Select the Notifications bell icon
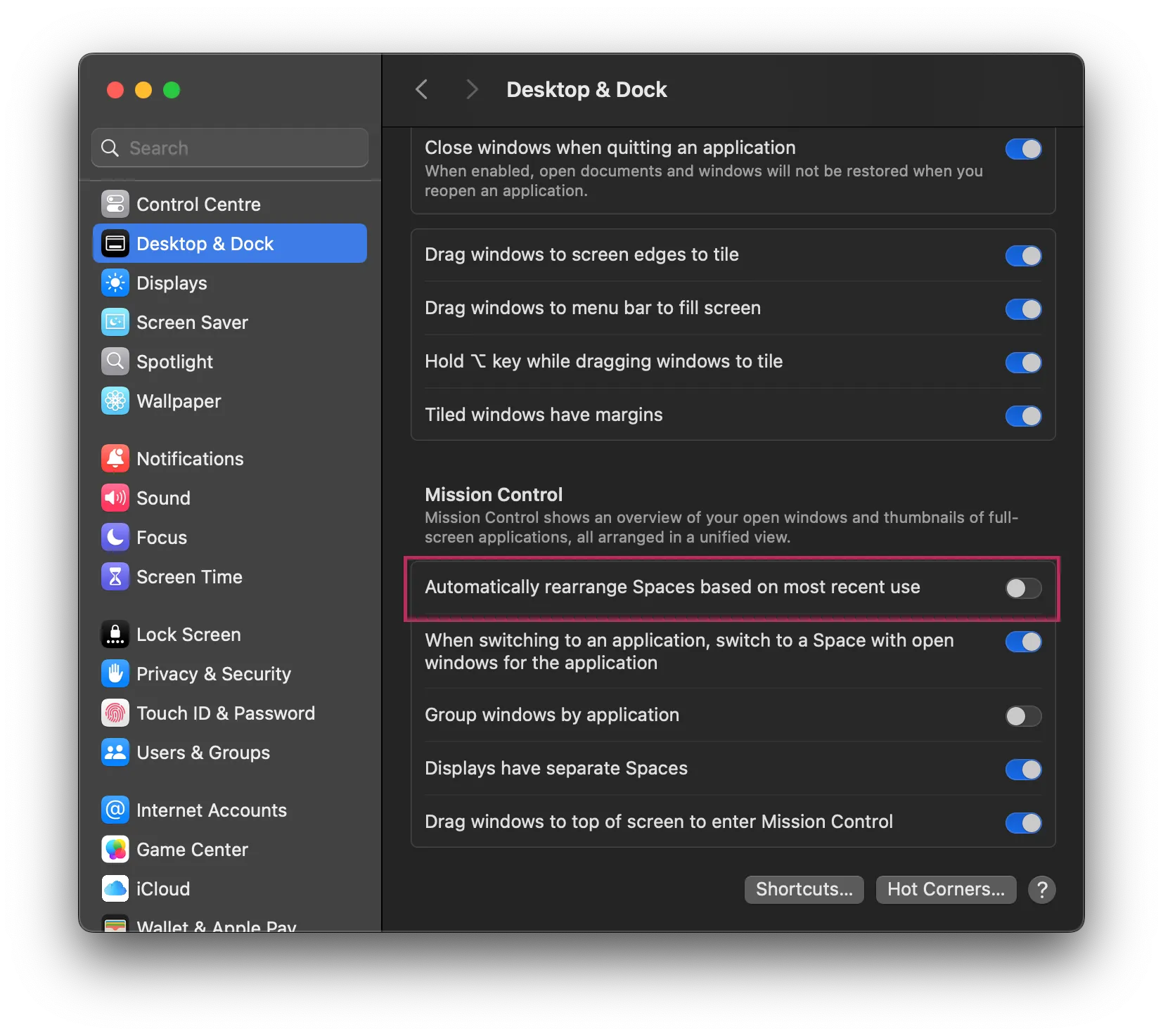Image resolution: width=1163 pixels, height=1036 pixels. [115, 458]
